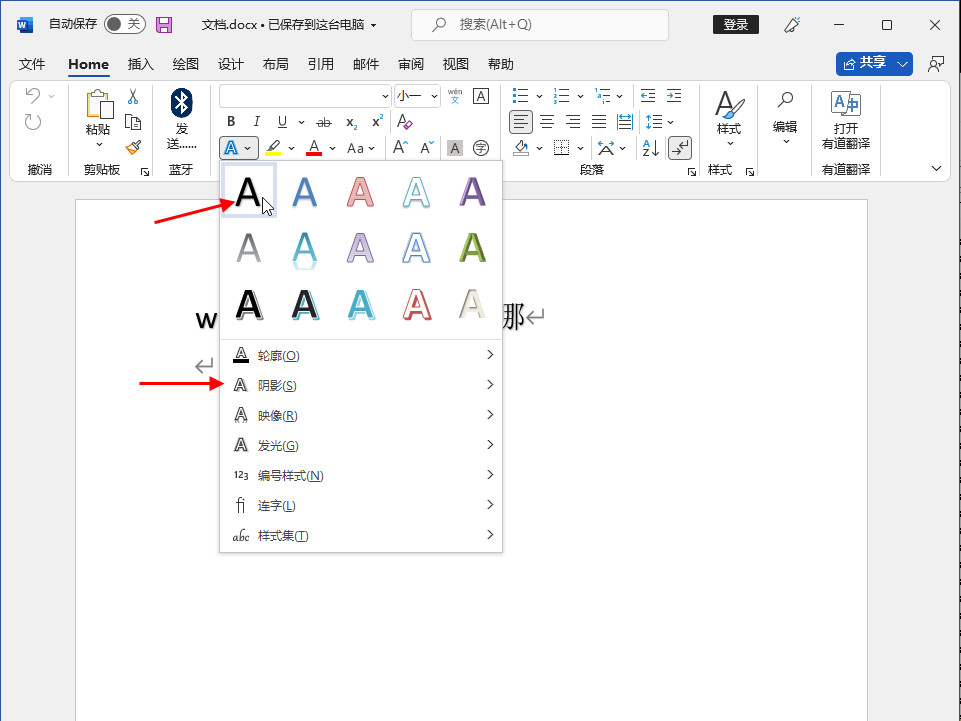Open the font name combo box
This screenshot has height=721, width=961.
point(305,96)
